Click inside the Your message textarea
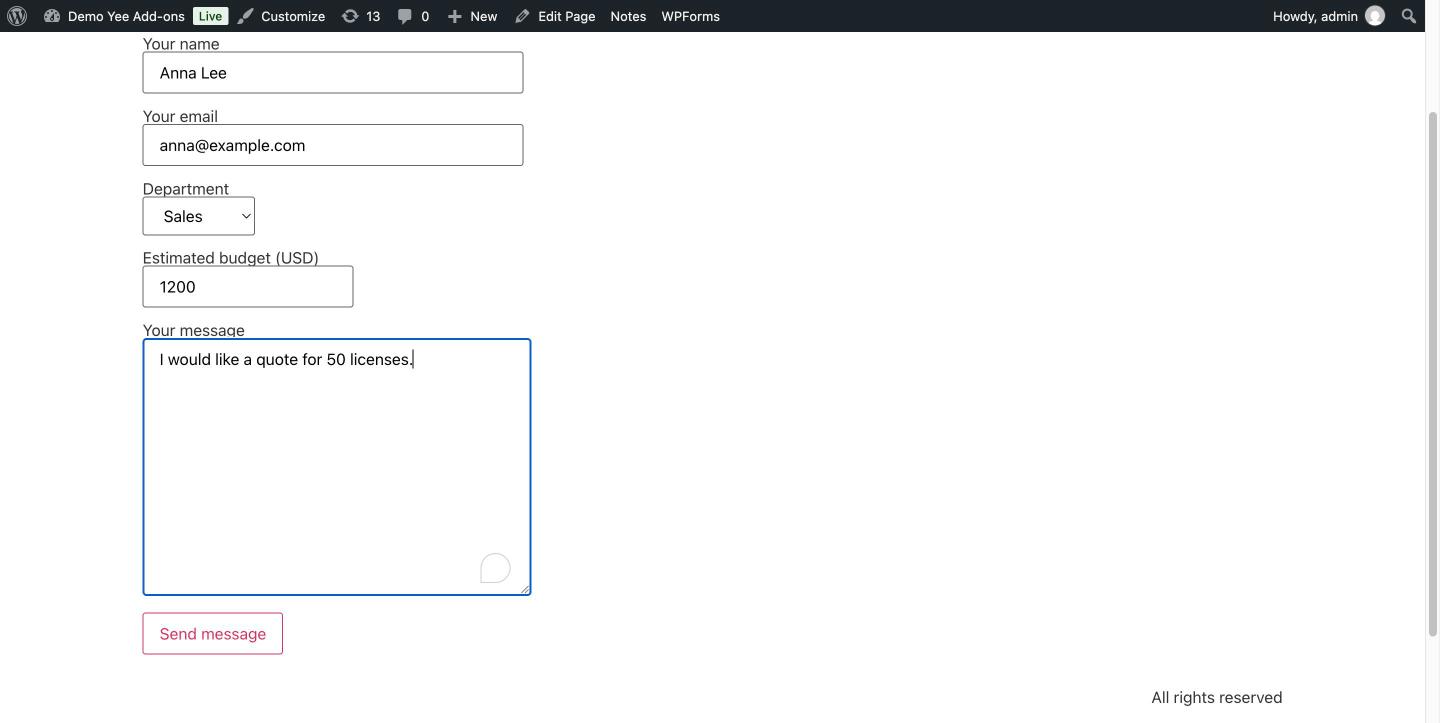 pos(337,467)
